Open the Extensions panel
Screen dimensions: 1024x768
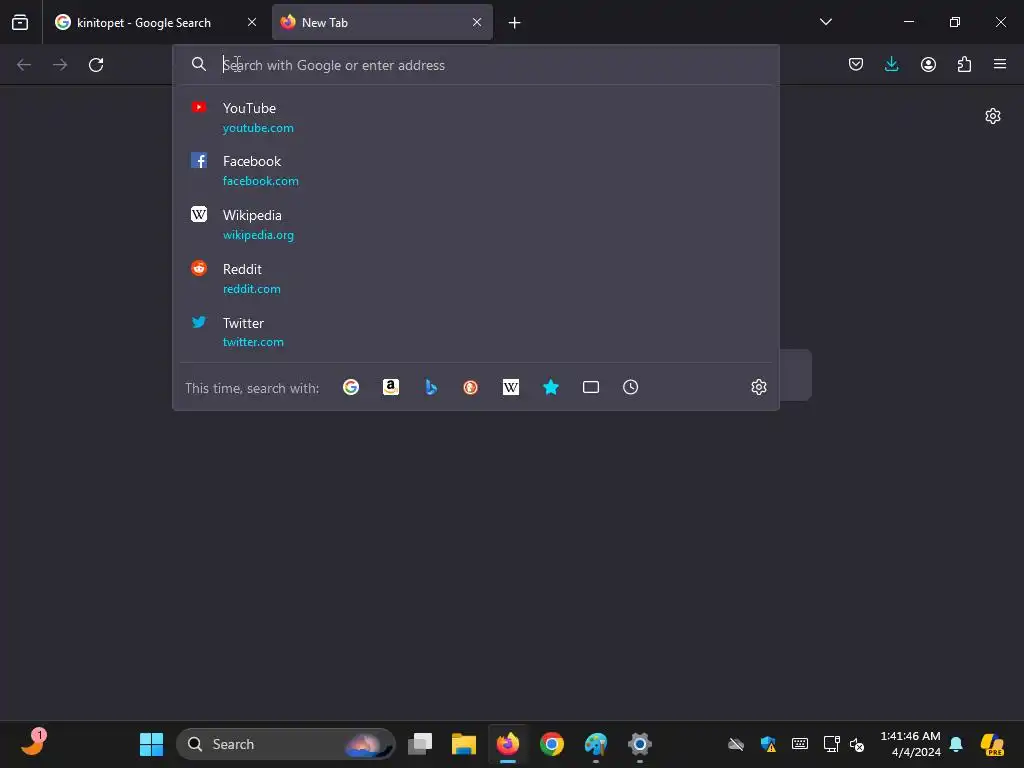tap(964, 64)
